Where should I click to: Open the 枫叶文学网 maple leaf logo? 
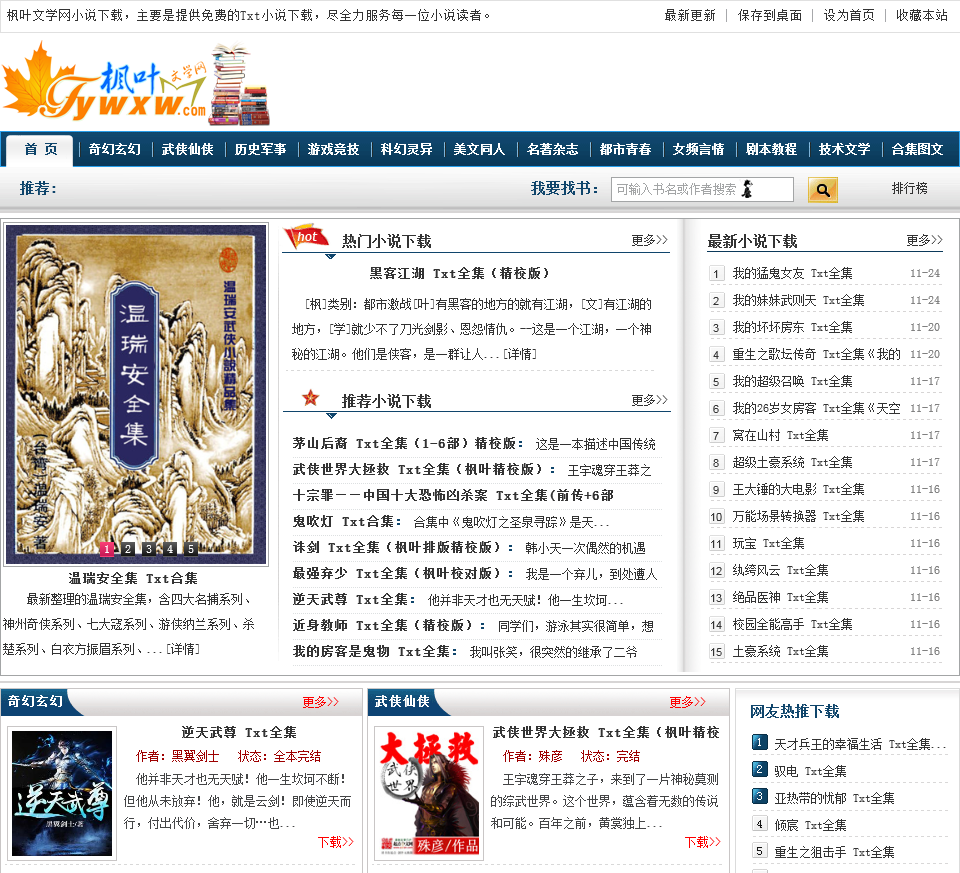pyautogui.click(x=136, y=84)
